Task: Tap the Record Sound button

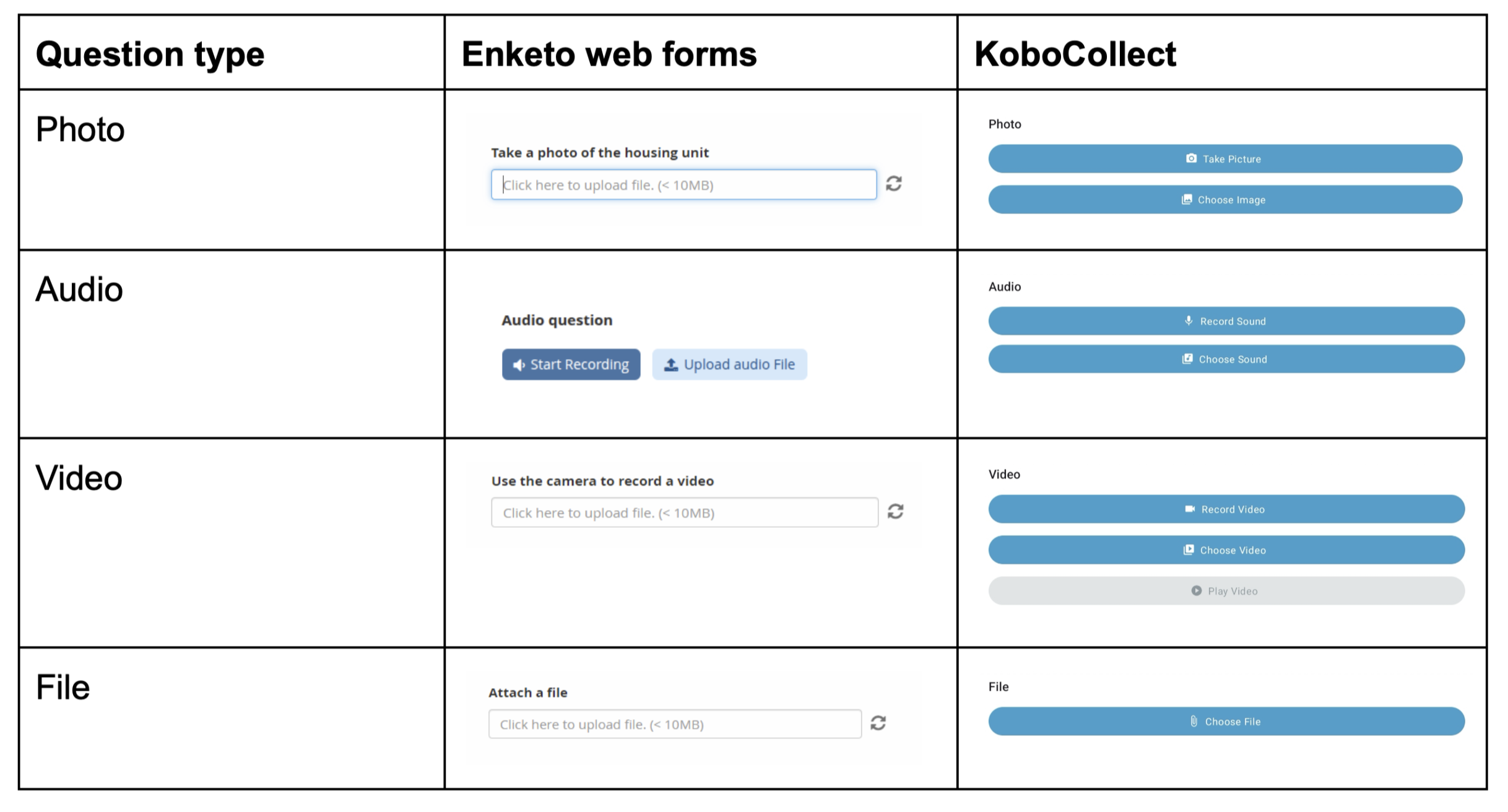Action: tap(1226, 321)
